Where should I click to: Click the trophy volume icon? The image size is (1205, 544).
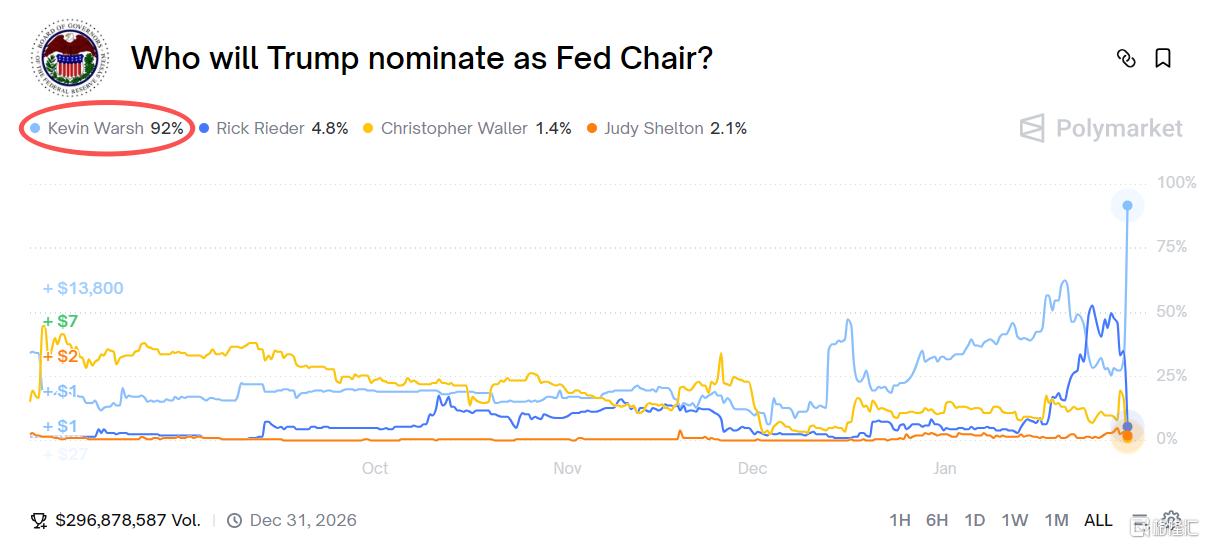click(39, 520)
